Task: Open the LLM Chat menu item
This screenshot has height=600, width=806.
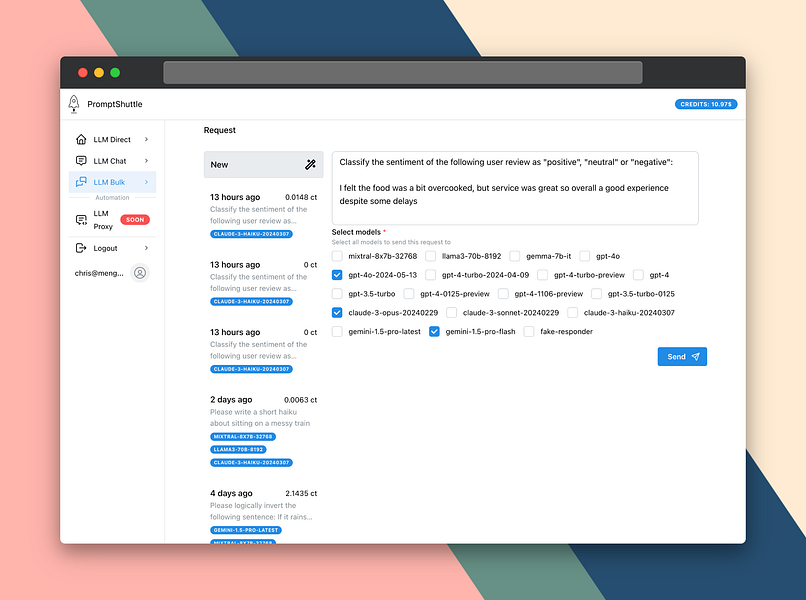Action: (112, 161)
